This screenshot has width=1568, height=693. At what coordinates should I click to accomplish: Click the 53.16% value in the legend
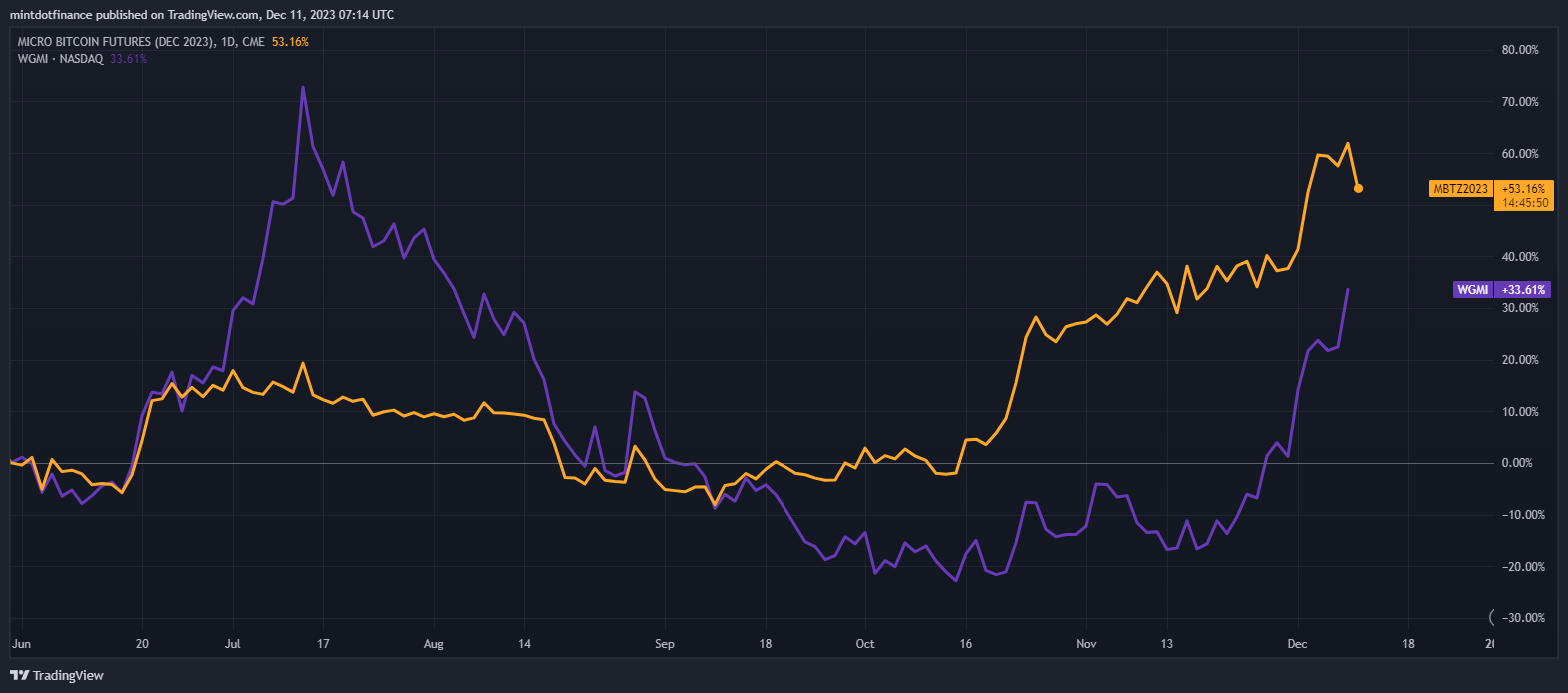pyautogui.click(x=290, y=42)
